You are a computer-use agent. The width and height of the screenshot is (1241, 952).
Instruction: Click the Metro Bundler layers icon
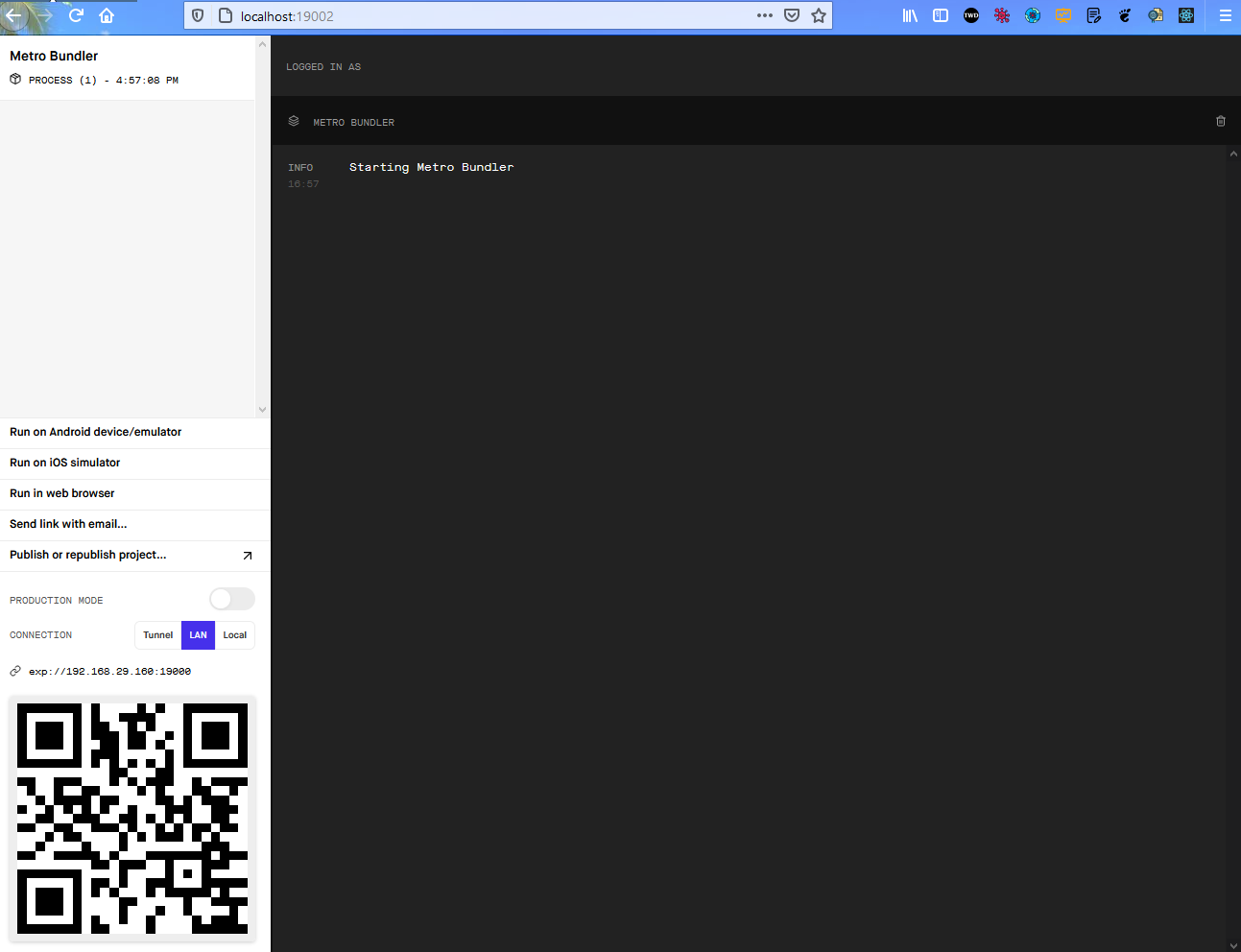coord(294,121)
